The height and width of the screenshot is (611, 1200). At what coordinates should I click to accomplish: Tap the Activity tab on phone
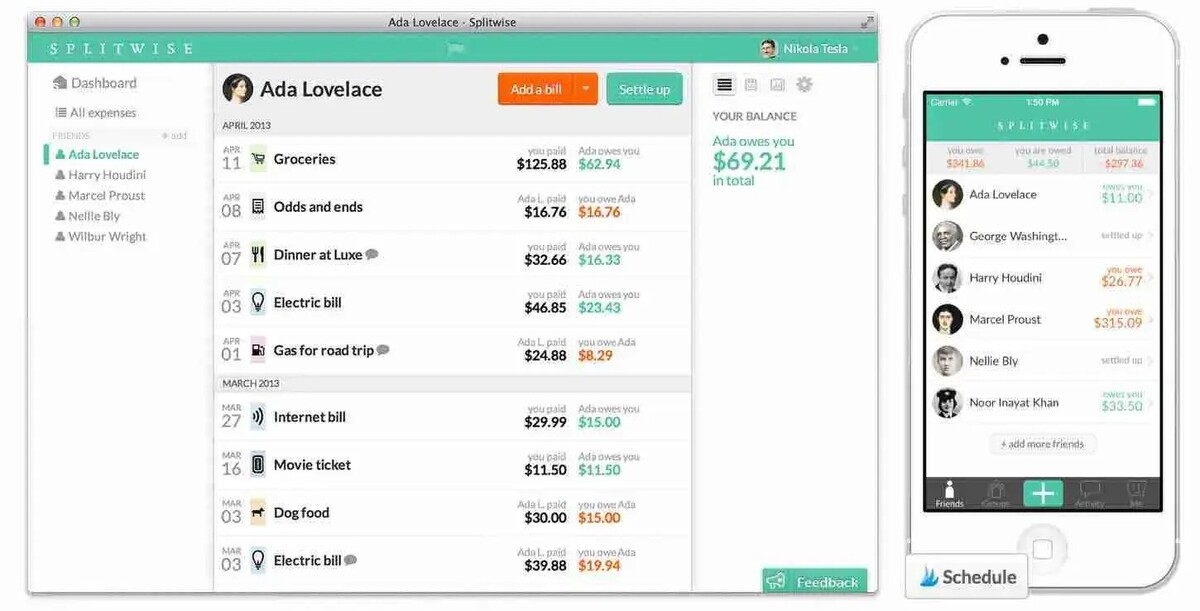point(1089,493)
